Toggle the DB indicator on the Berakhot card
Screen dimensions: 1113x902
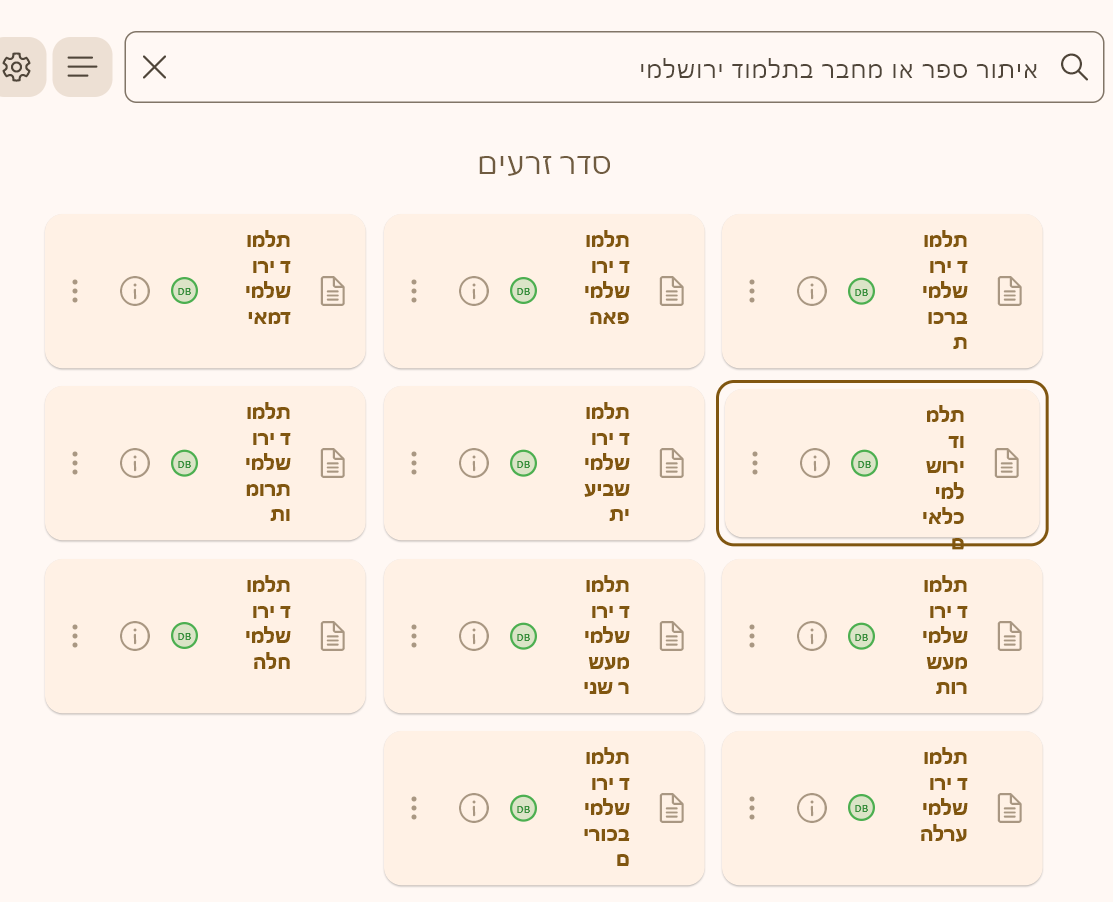click(860, 291)
